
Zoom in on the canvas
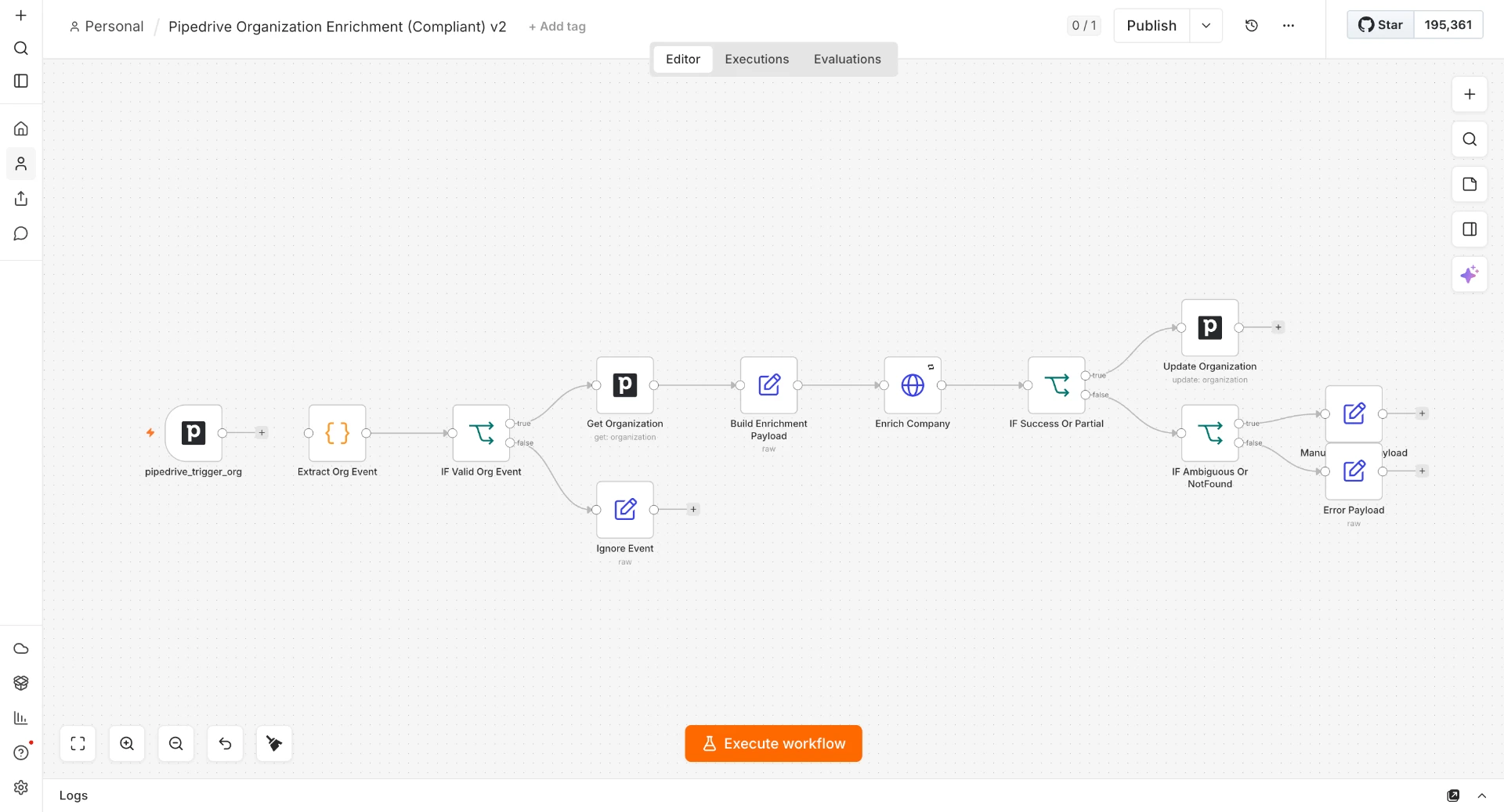[127, 744]
